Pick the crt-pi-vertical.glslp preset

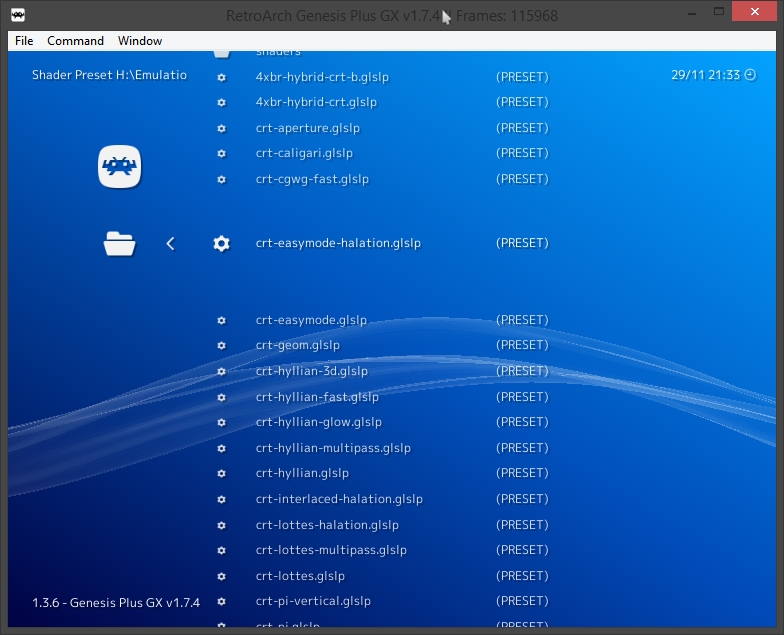[x=313, y=601]
